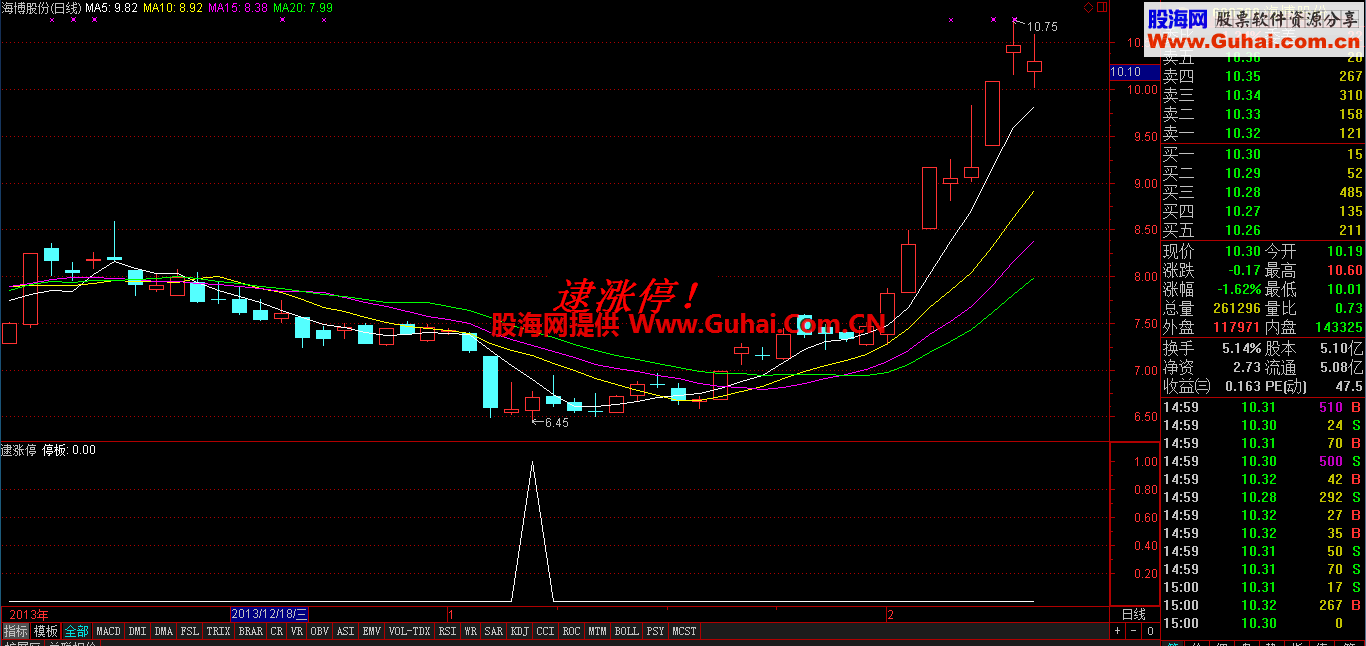Switch indicator to MTM
The width and height of the screenshot is (1366, 646).
(597, 631)
